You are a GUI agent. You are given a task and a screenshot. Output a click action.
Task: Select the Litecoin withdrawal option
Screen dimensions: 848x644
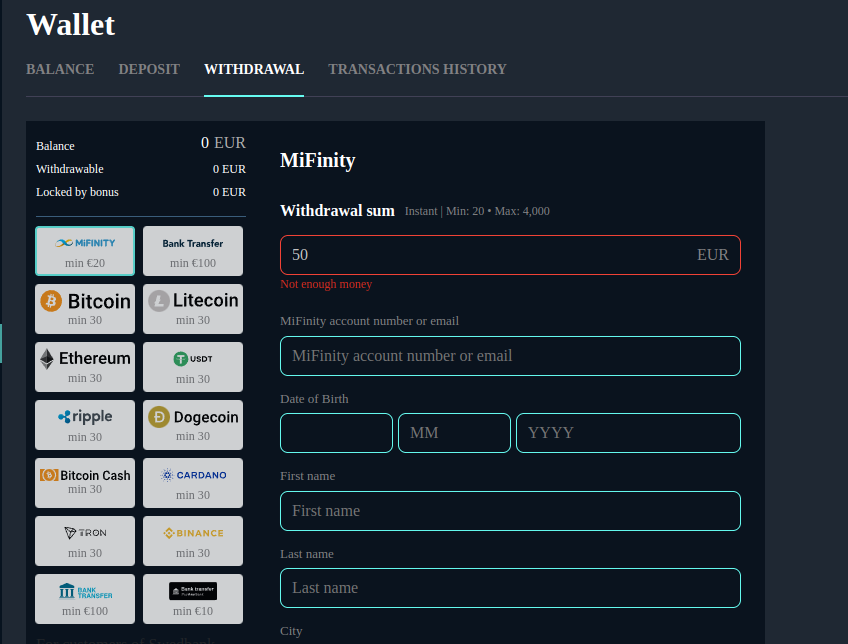193,309
